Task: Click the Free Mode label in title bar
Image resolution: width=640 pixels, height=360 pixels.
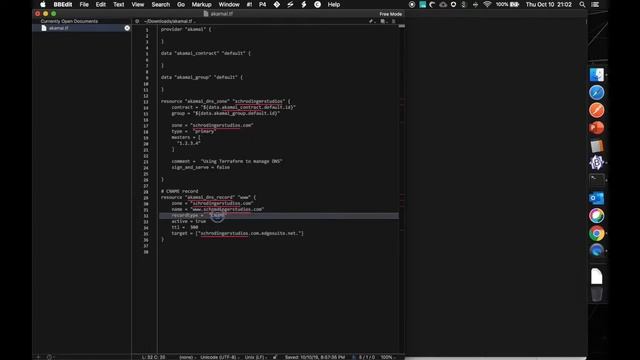Action: [390, 14]
